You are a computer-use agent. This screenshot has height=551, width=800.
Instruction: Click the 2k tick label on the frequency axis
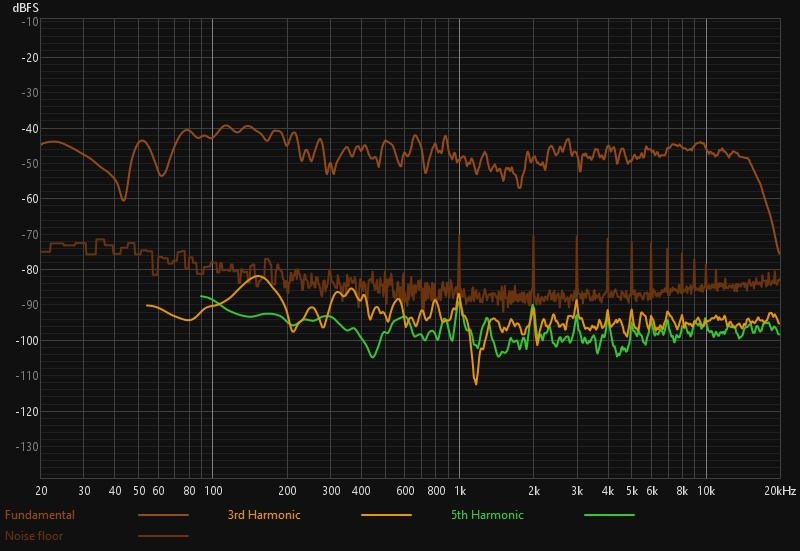[534, 491]
